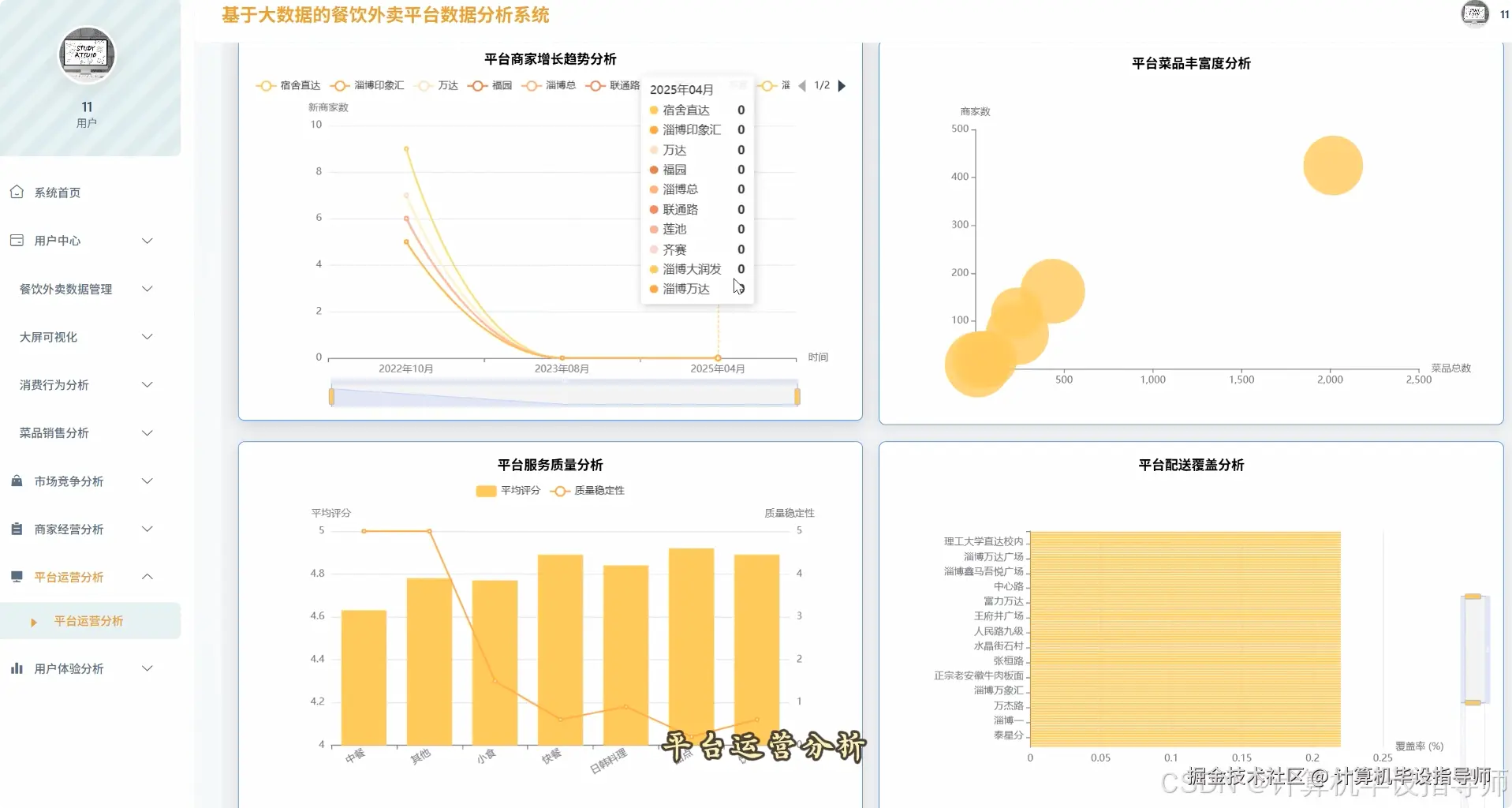The image size is (1512, 808).
Task: Select 平台运营分析 submenu entry
Action: pos(90,621)
